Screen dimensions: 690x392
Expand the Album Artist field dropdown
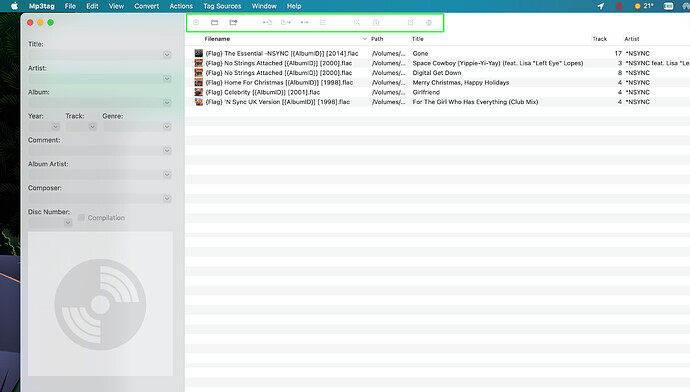click(167, 175)
